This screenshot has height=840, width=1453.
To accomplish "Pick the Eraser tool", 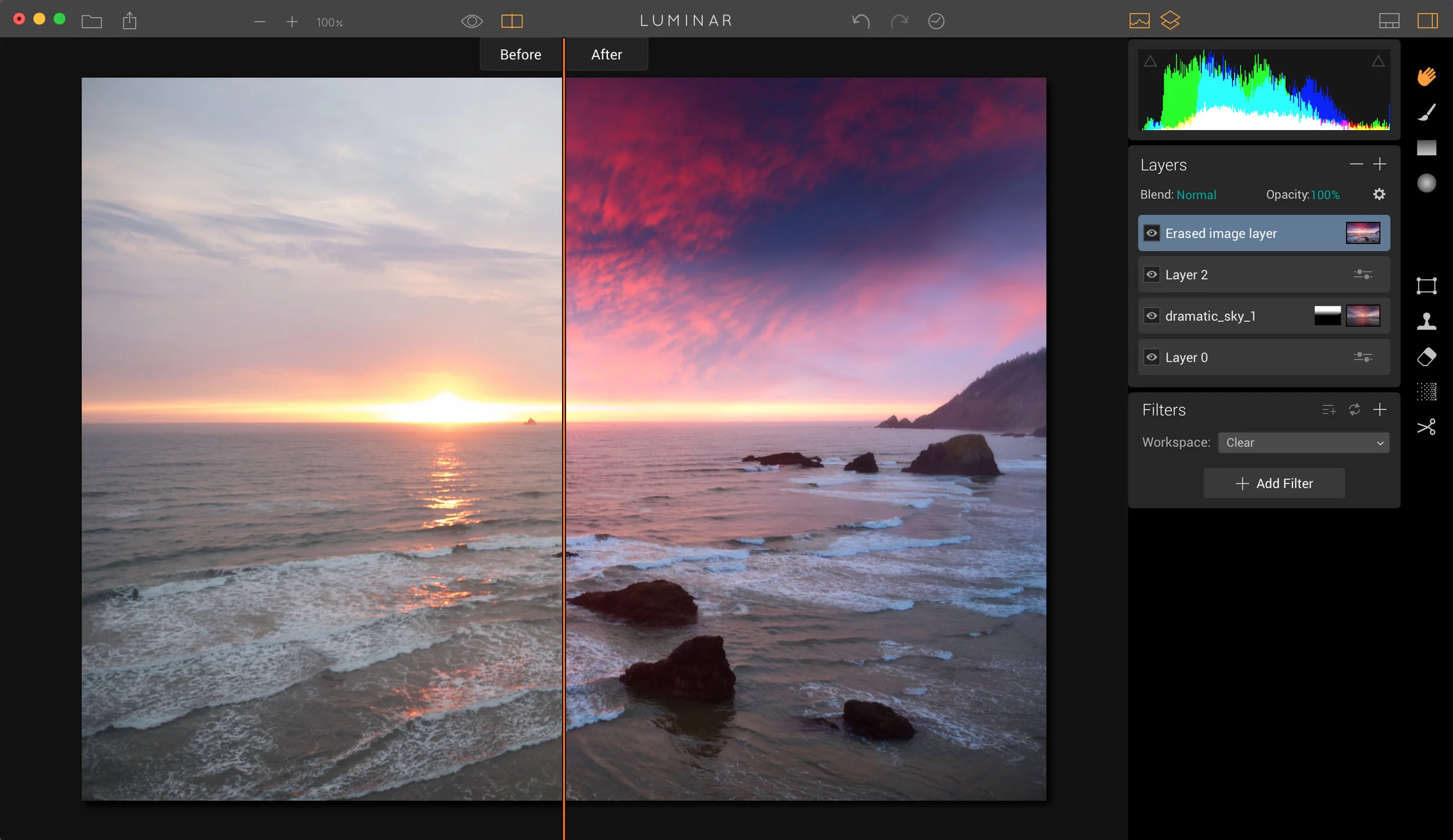I will coord(1426,357).
